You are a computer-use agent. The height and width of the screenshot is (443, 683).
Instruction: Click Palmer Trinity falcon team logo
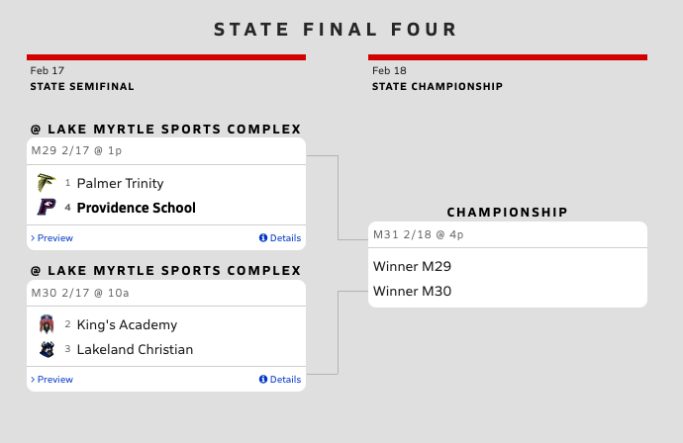(x=45, y=183)
